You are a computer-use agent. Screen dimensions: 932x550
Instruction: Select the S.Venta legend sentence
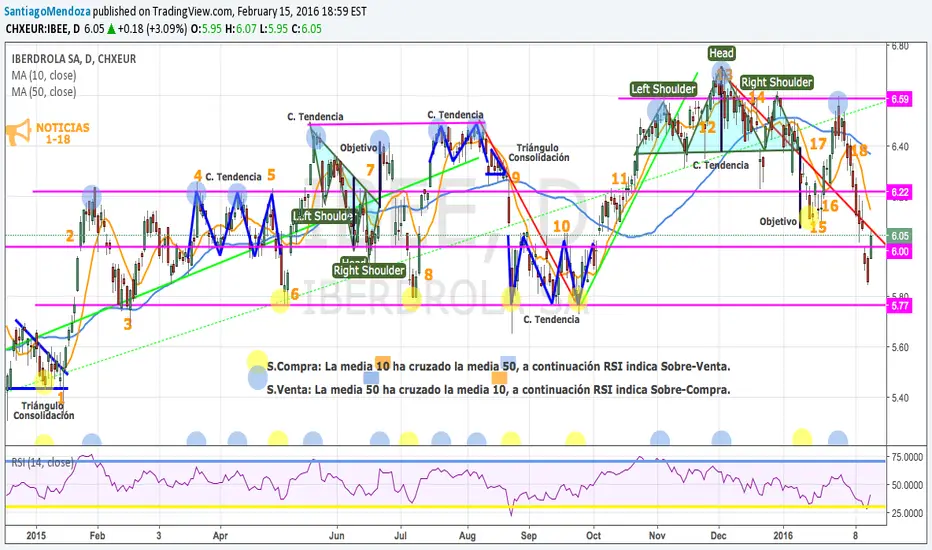pos(498,389)
